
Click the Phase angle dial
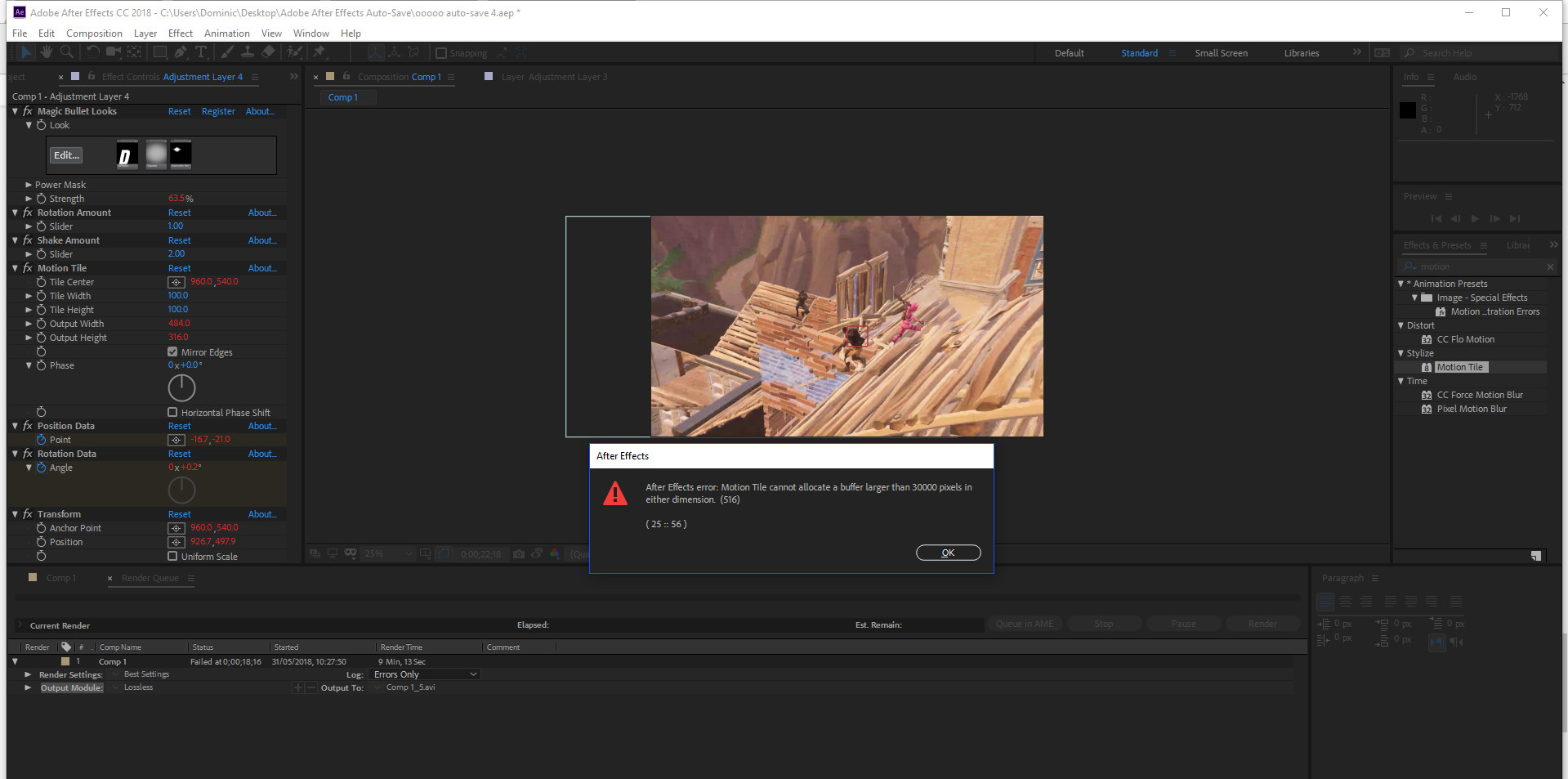181,388
